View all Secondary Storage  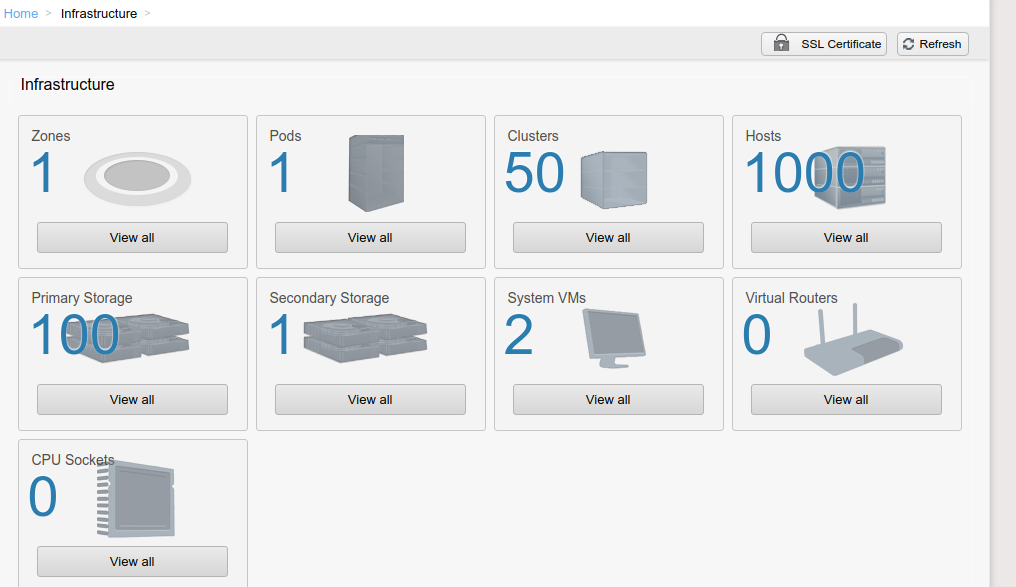pyautogui.click(x=370, y=400)
